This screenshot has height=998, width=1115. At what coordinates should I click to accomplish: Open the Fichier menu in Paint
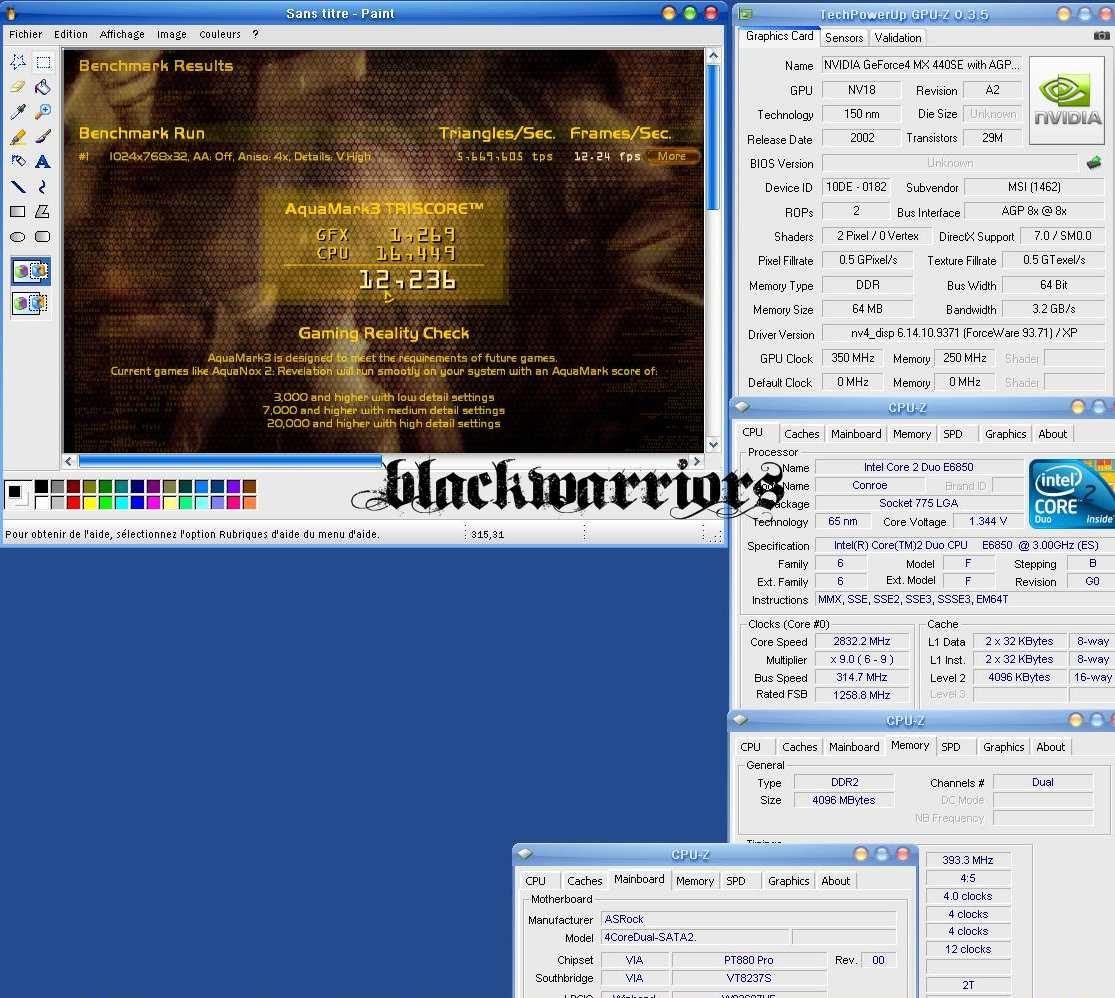[26, 34]
